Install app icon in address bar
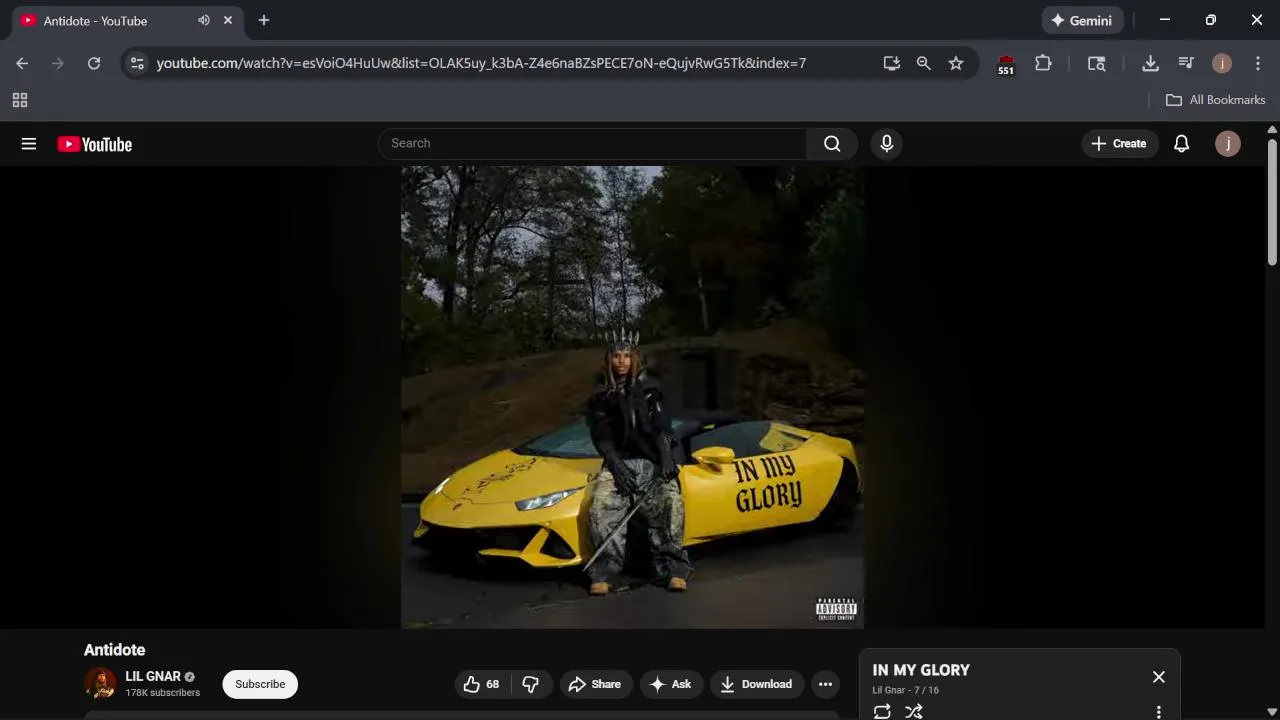Image resolution: width=1280 pixels, height=720 pixels. [x=892, y=63]
